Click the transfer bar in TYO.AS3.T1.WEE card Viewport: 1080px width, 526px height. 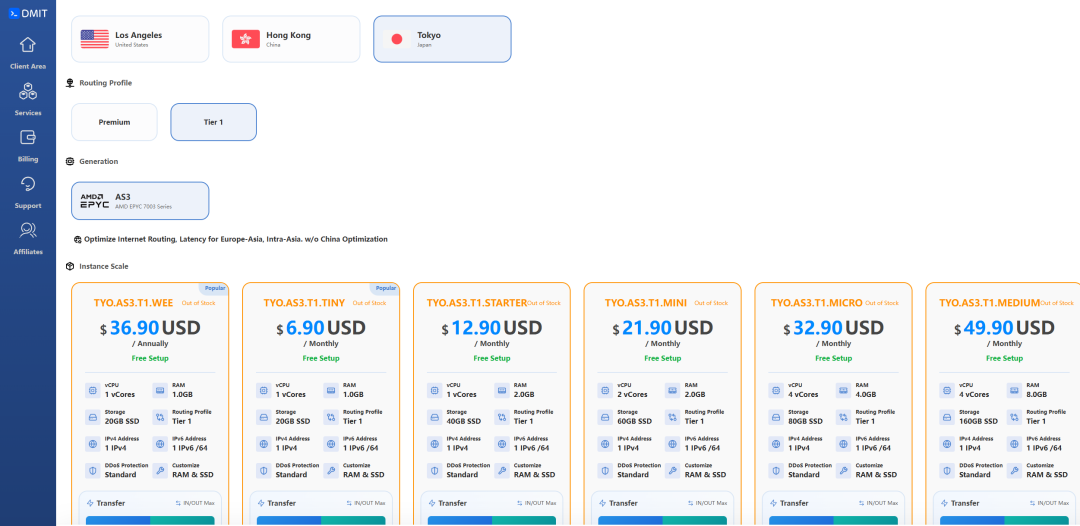[150, 520]
